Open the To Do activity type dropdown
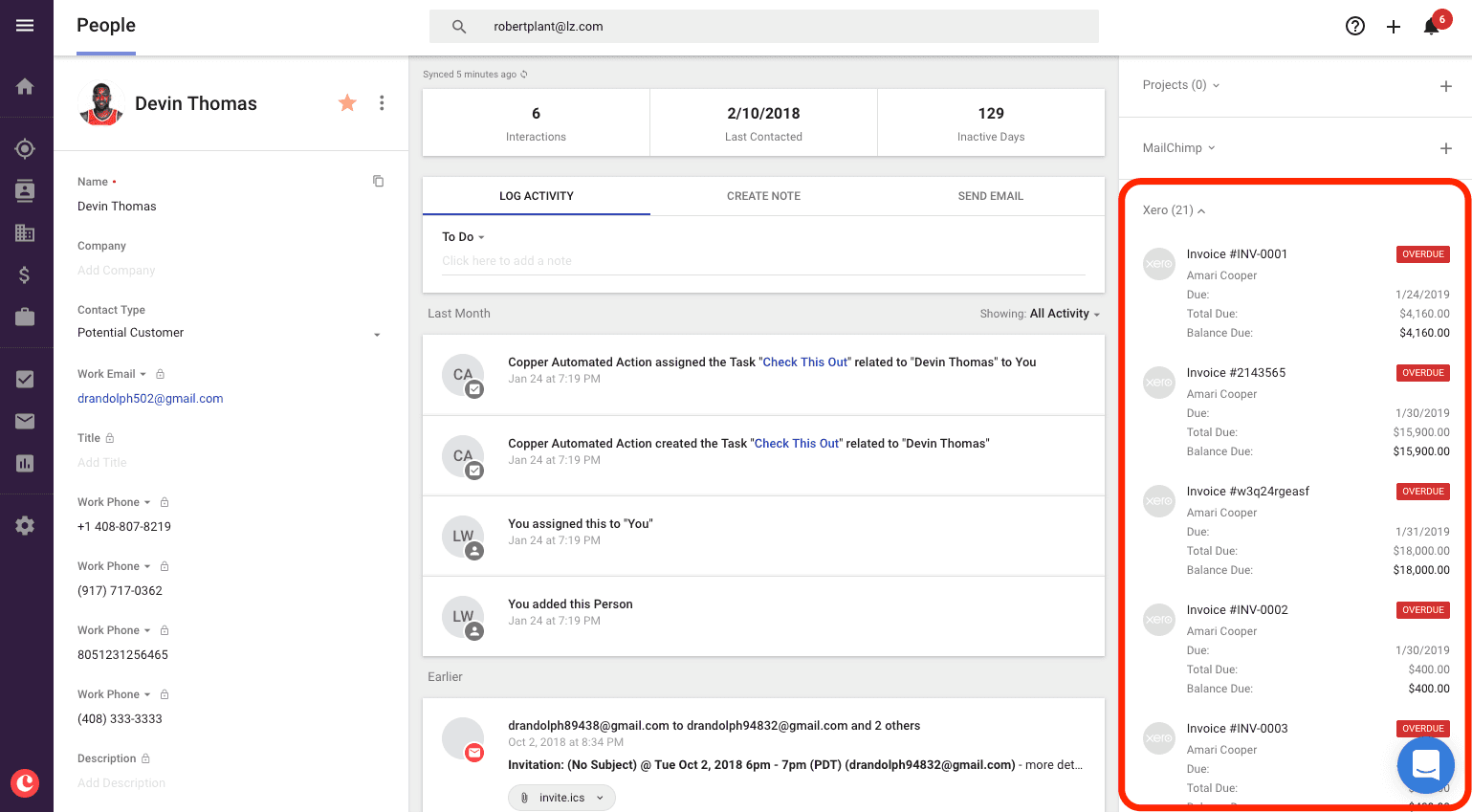This screenshot has height=812, width=1472. [463, 237]
